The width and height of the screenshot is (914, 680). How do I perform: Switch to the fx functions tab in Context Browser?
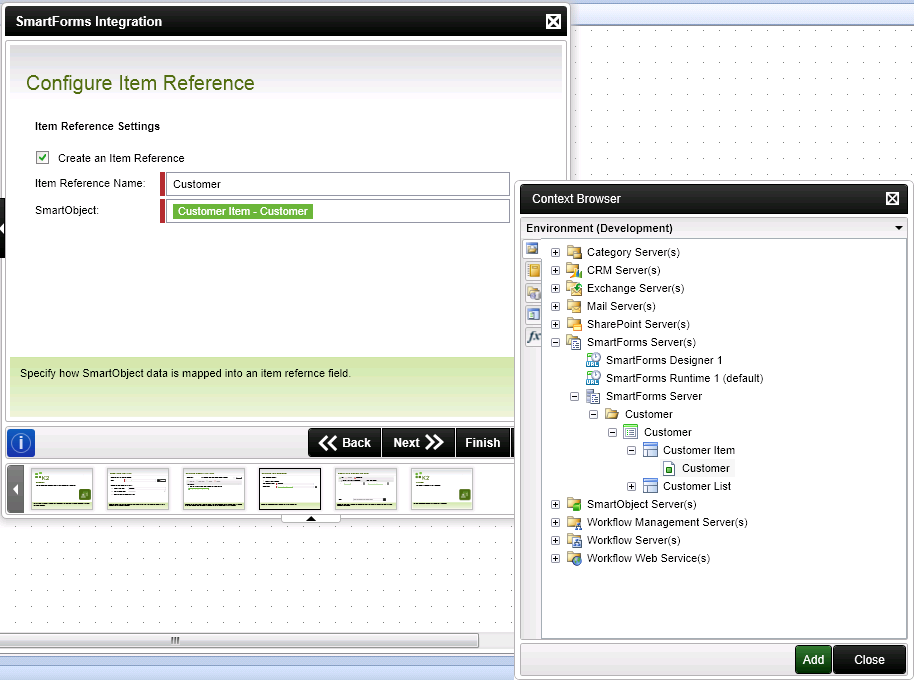pos(533,336)
